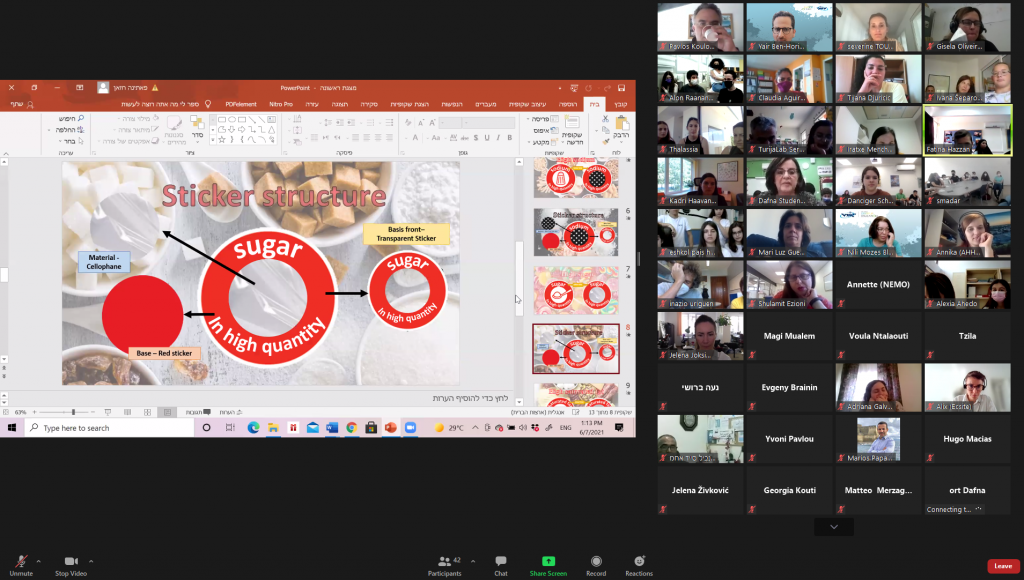
Task: Switch to Reading View icon
Action: pyautogui.click(x=127, y=412)
